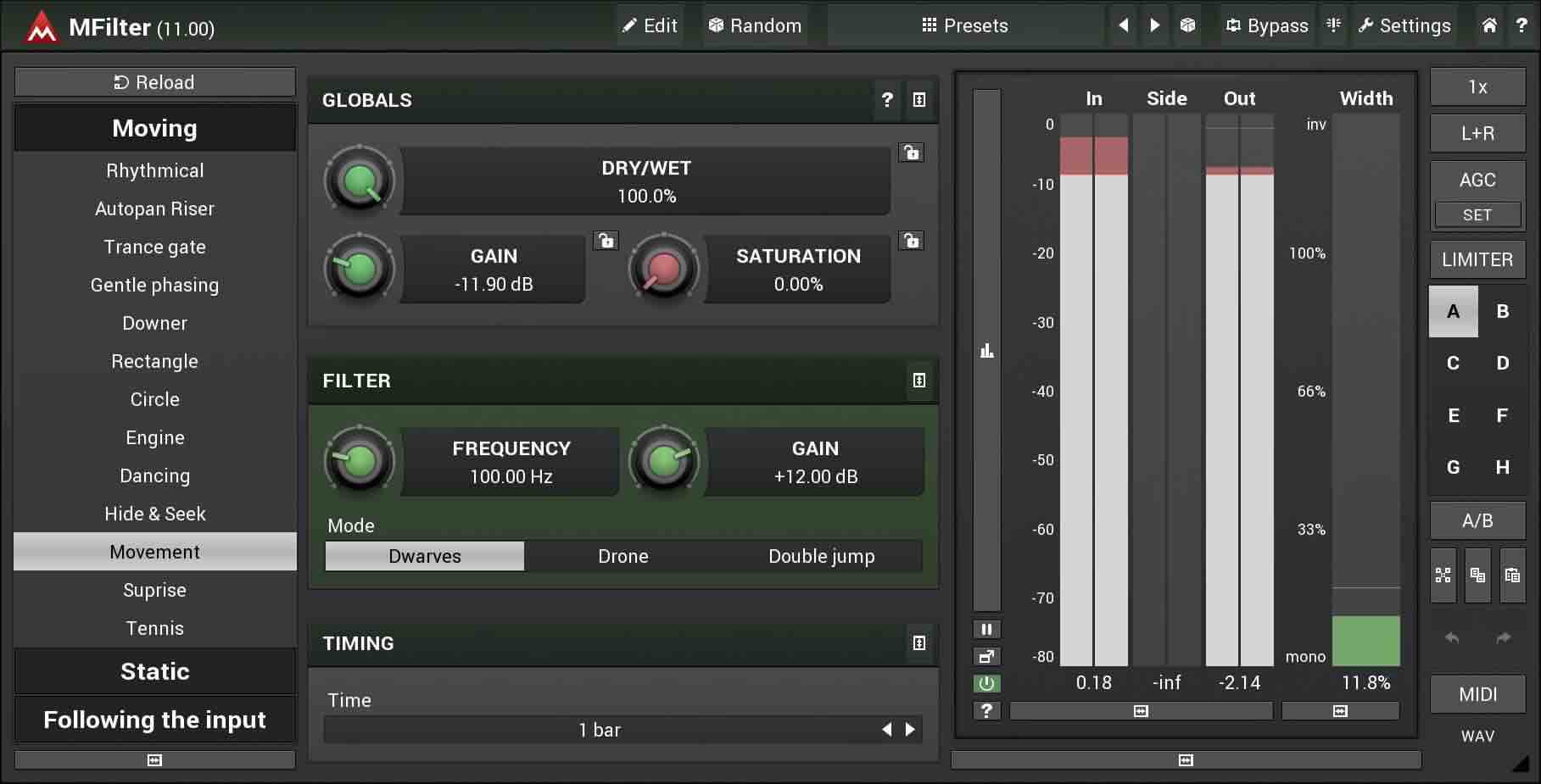Select the Drone filter mode
This screenshot has width=1541, height=784.
tap(623, 556)
